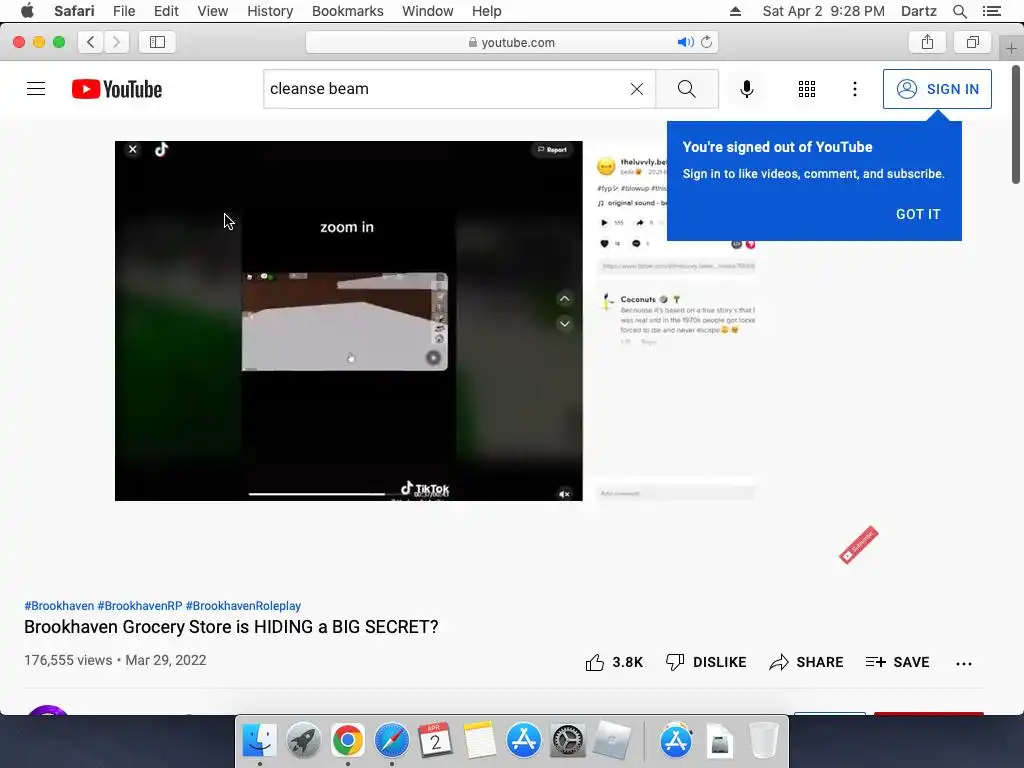The image size is (1024, 768).
Task: Open the #BrookhavenRP hashtag link
Action: click(x=140, y=605)
